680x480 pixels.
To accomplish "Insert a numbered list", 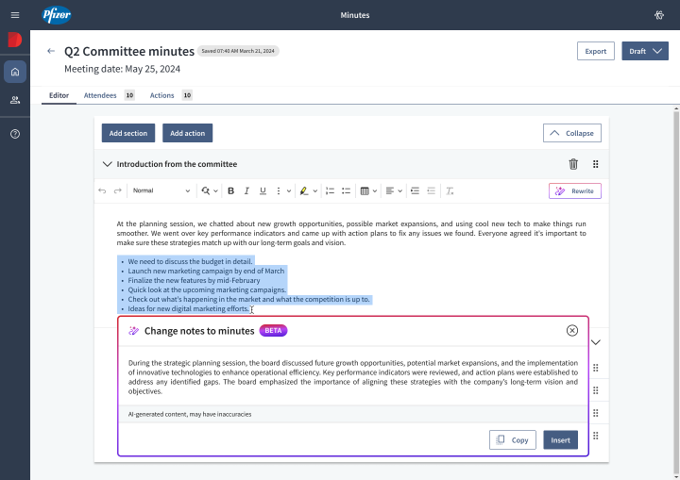I will (330, 191).
